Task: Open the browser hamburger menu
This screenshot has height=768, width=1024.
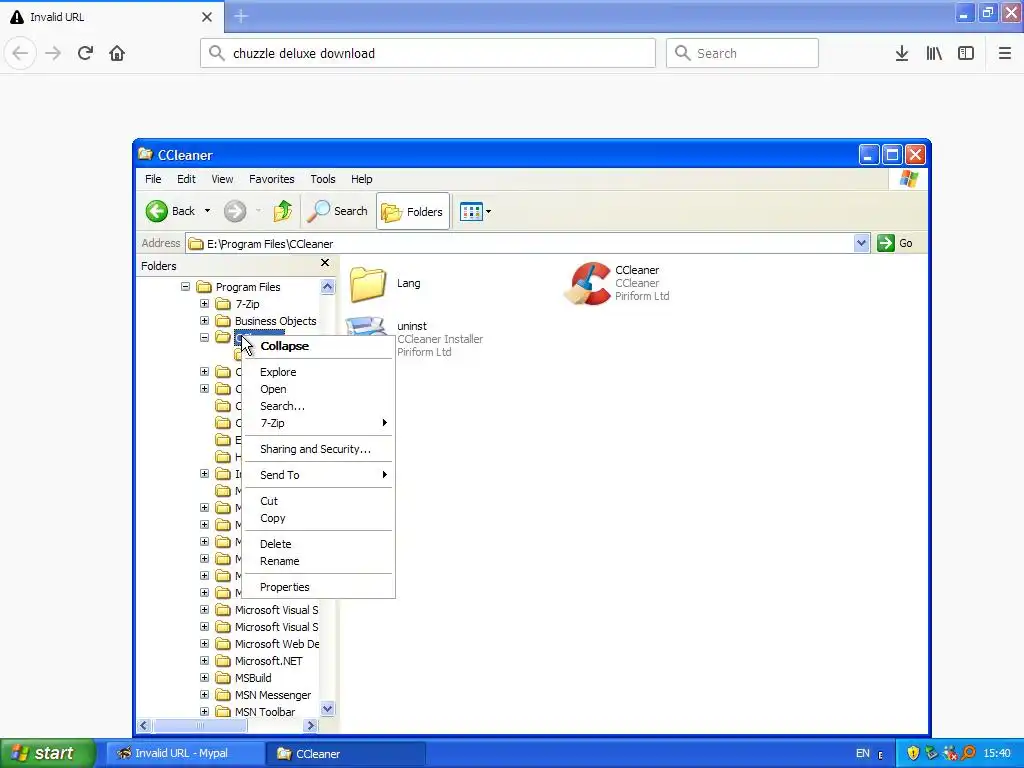Action: 1005,53
